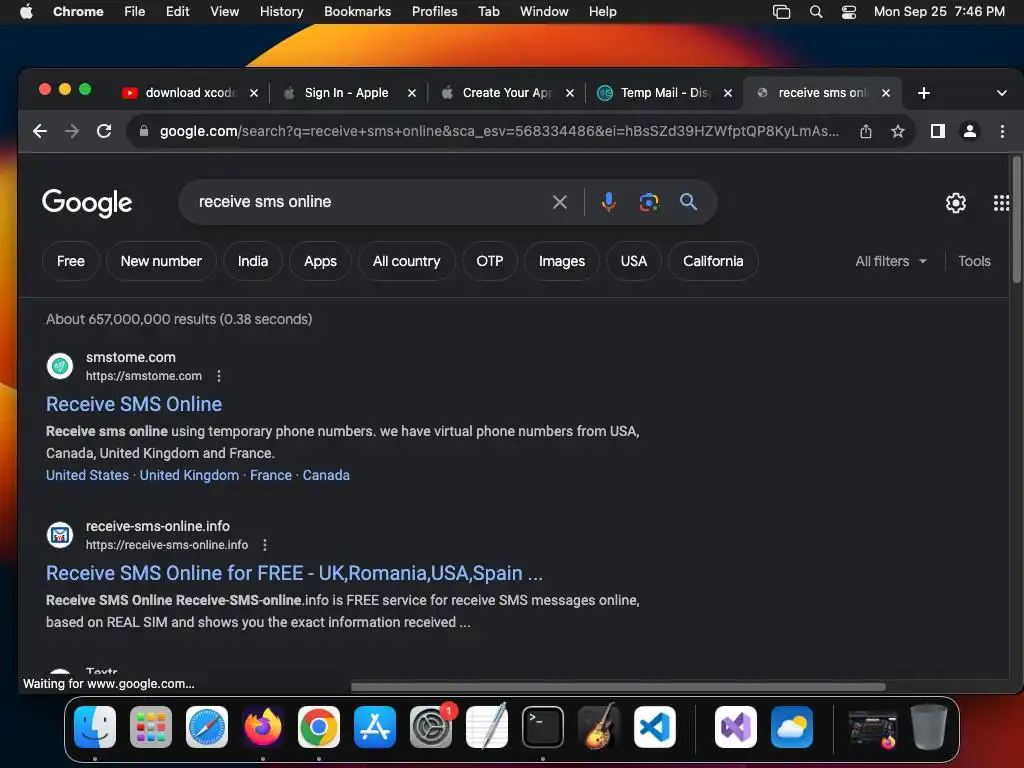
Task: Select the India filter chip
Action: coord(253,261)
